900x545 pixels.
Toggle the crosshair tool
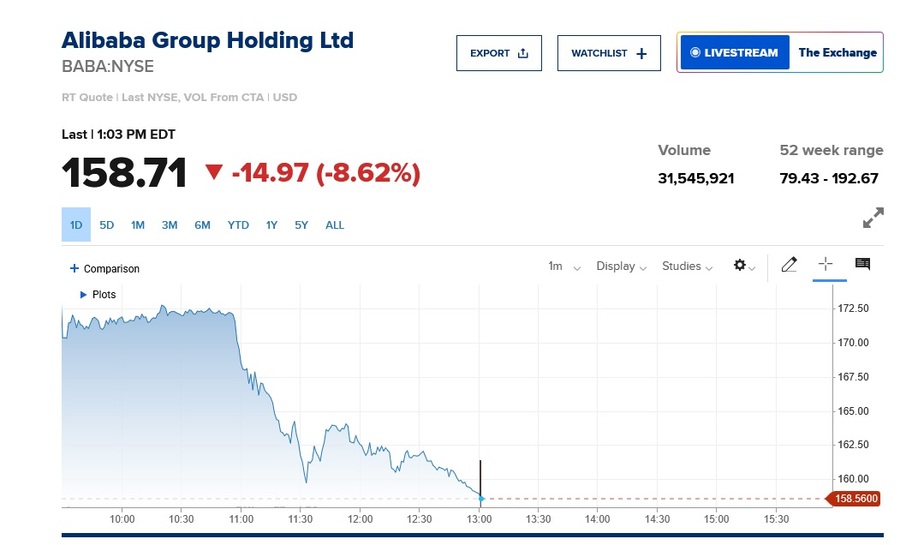[x=826, y=265]
